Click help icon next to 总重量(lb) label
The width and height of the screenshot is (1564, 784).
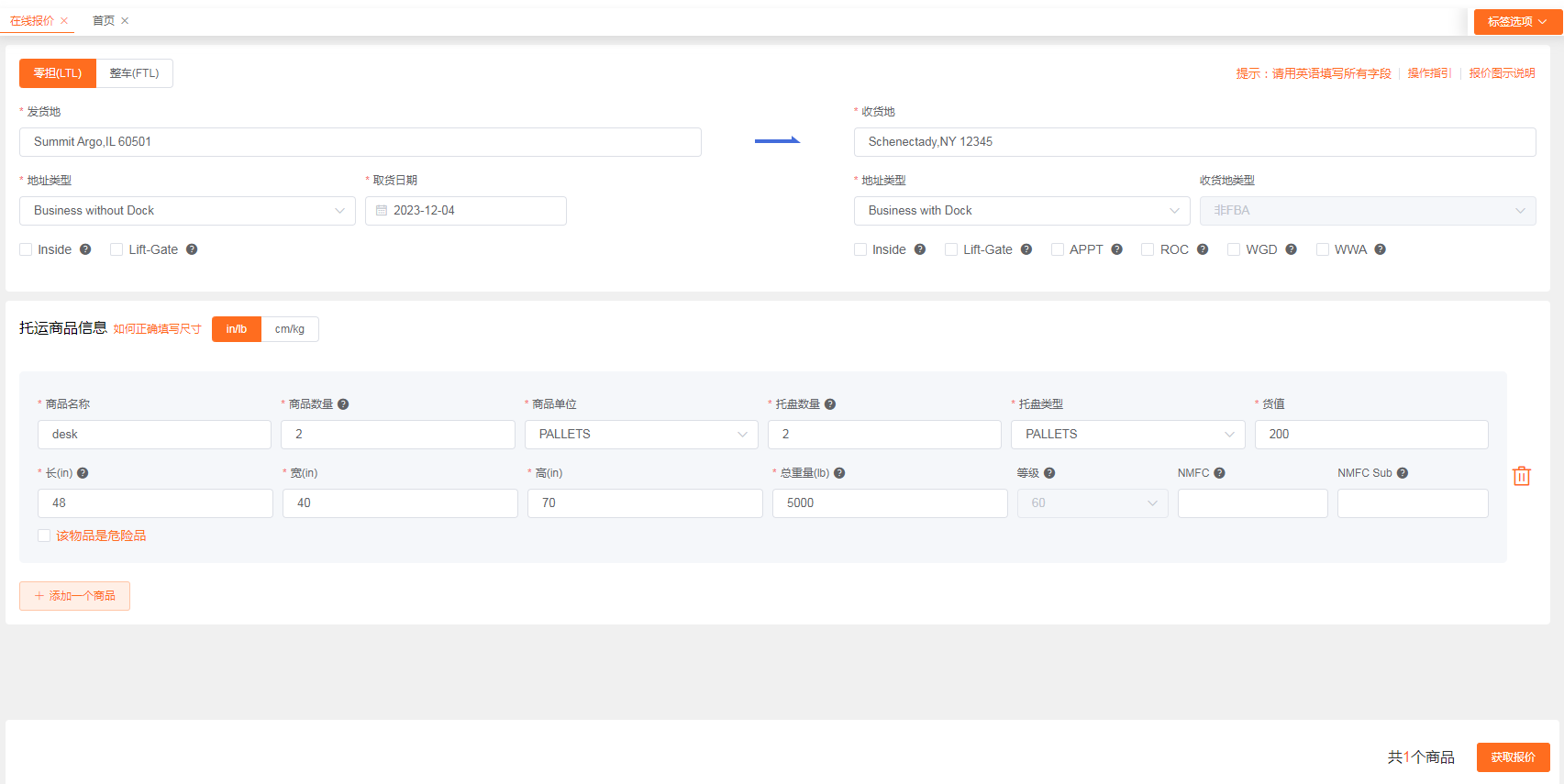click(x=839, y=473)
